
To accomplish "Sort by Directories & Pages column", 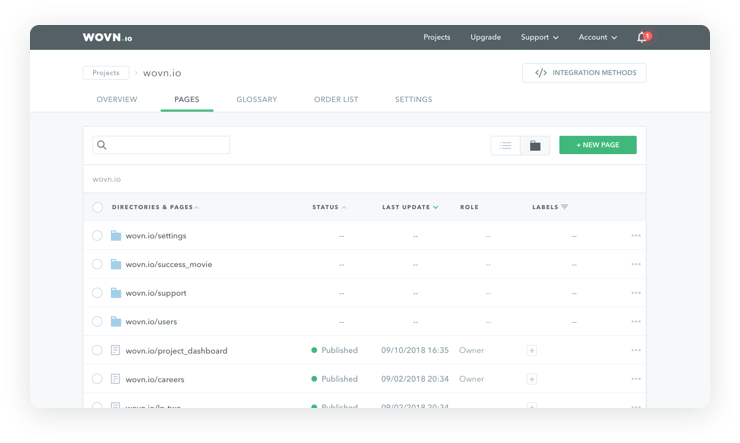I will click(155, 207).
